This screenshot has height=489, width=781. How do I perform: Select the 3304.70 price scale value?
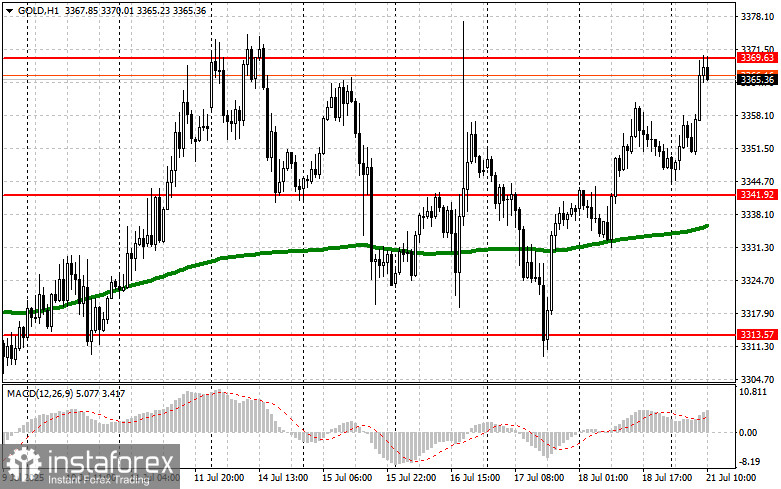click(x=757, y=379)
